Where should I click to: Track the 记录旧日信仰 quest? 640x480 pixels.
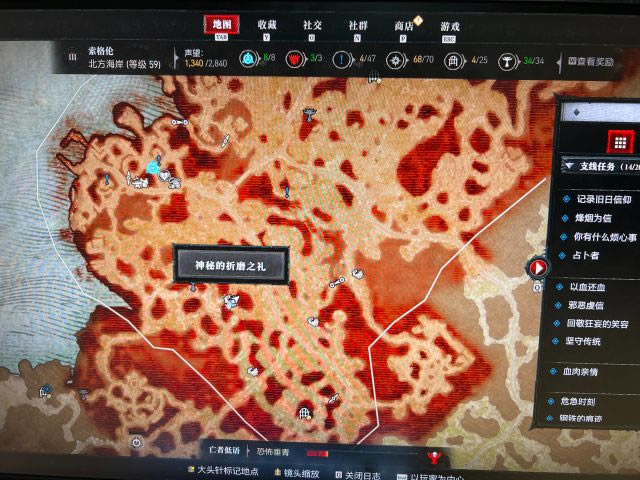pyautogui.click(x=603, y=199)
